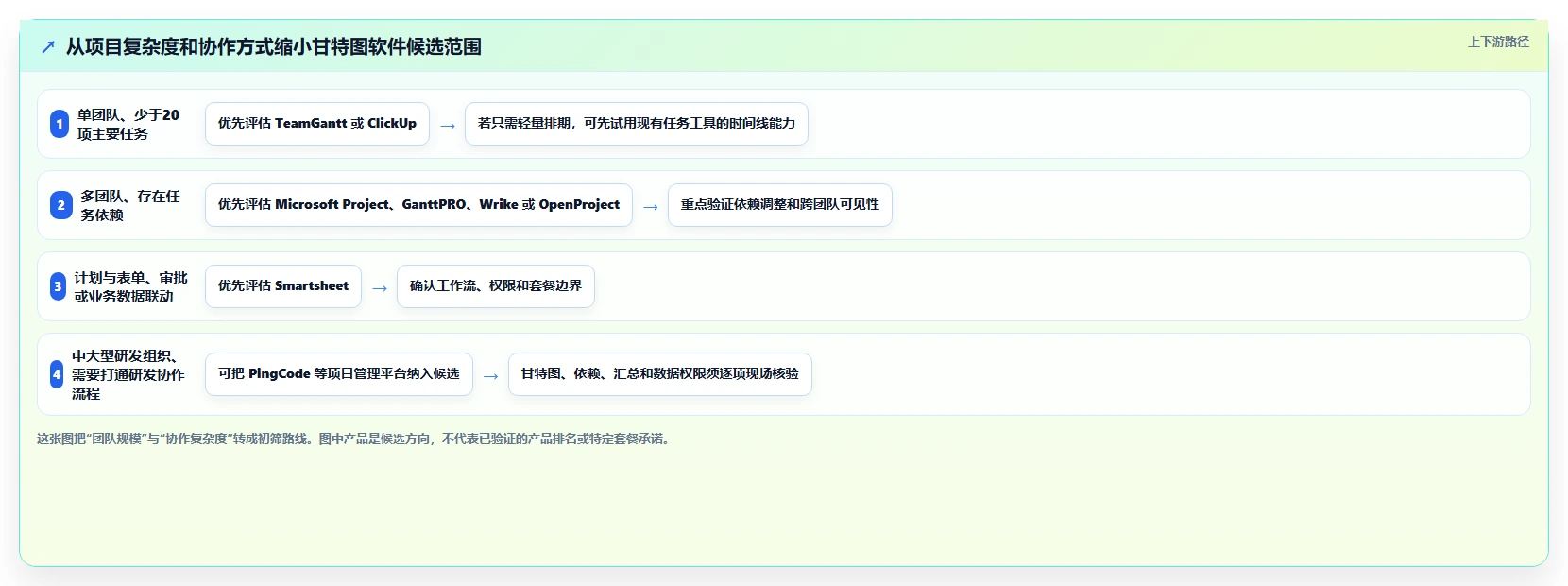Click the Microsoft Project, GanttPRO, Wrike box
Image resolution: width=1568 pixels, height=586 pixels.
418,205
